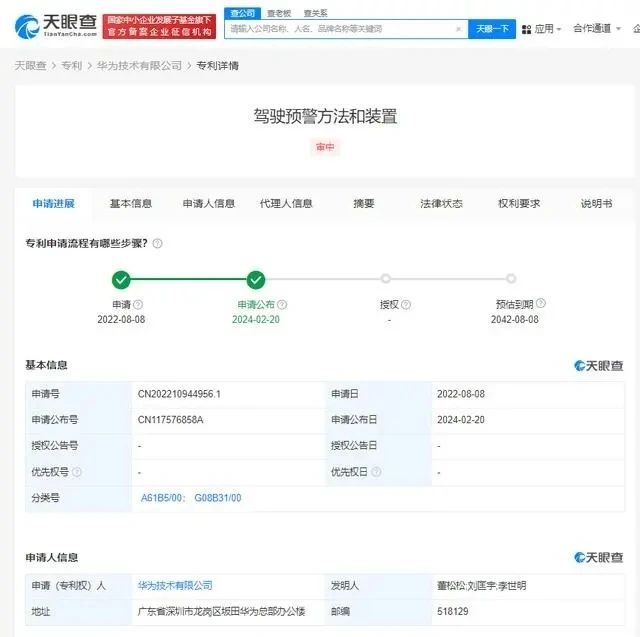This screenshot has width=640, height=637.
Task: Click the 天眼一下 search button
Action: click(492, 29)
